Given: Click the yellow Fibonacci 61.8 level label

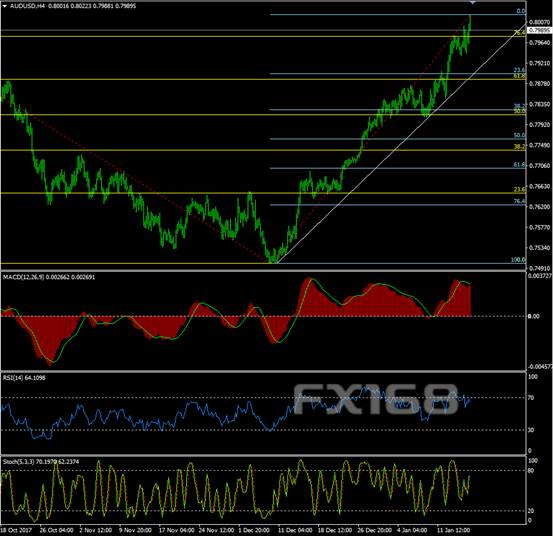Looking at the screenshot, I should click(519, 76).
